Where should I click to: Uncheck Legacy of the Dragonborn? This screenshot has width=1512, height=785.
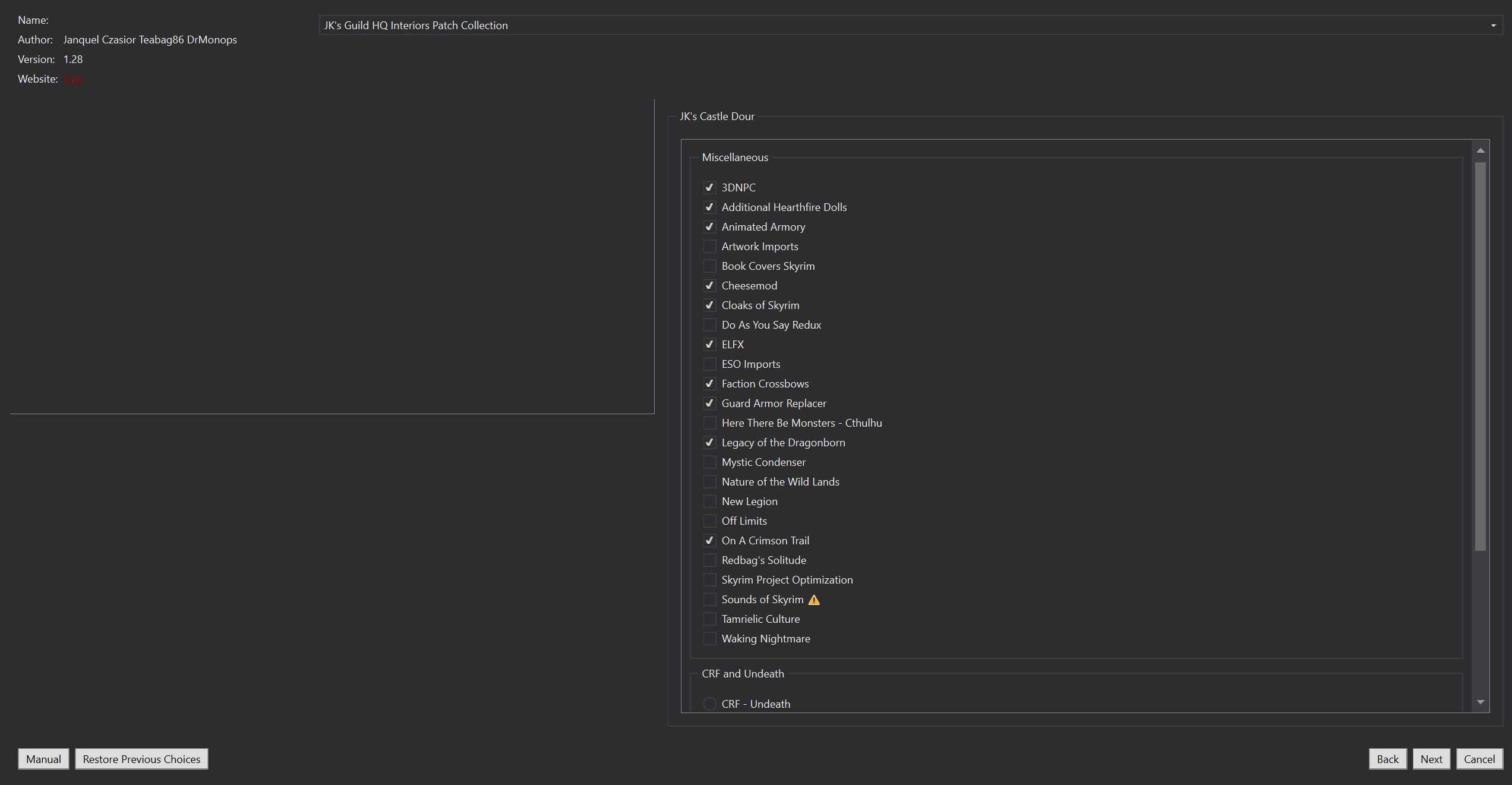point(709,442)
